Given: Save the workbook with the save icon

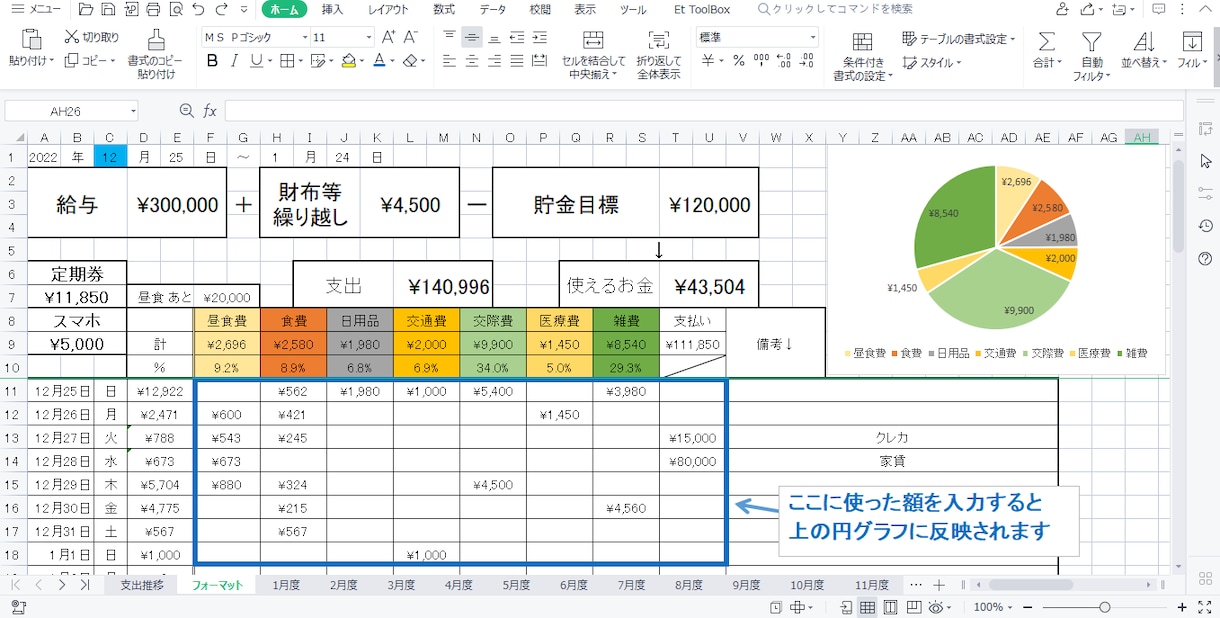Looking at the screenshot, I should [108, 10].
